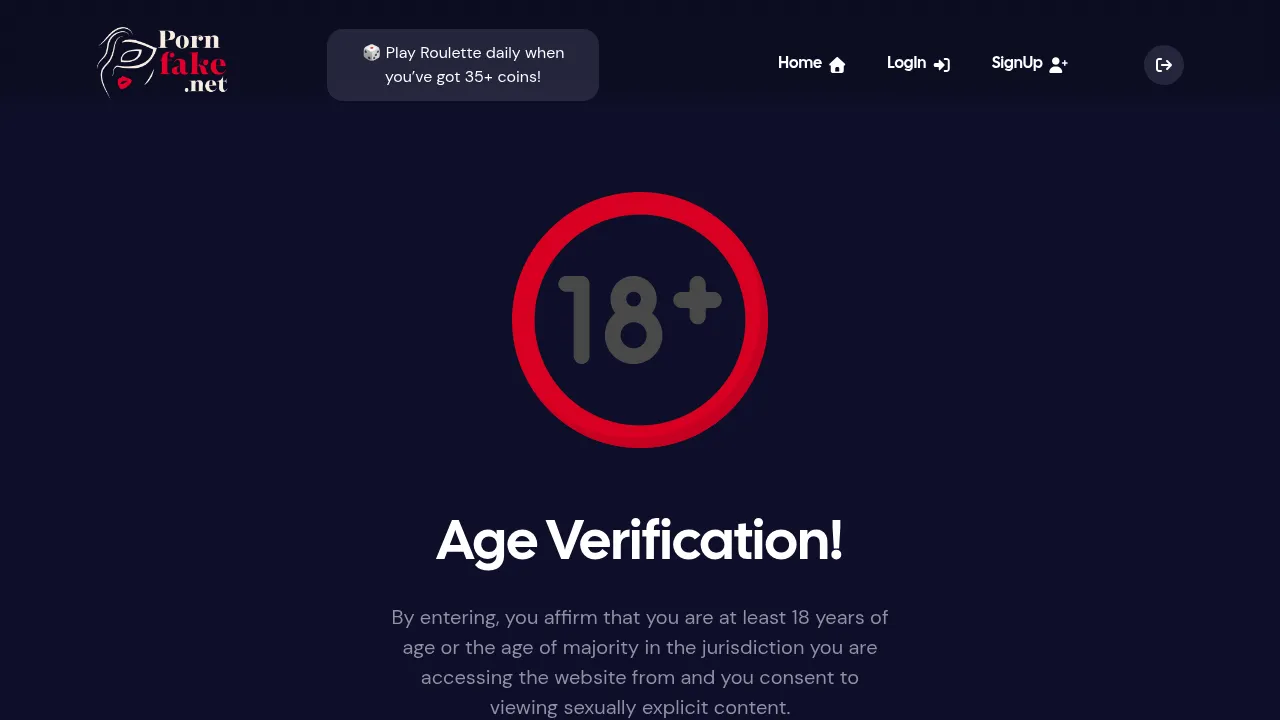Viewport: 1280px width, 720px height.
Task: Click "viewing sexually explicit content" line
Action: [x=640, y=707]
